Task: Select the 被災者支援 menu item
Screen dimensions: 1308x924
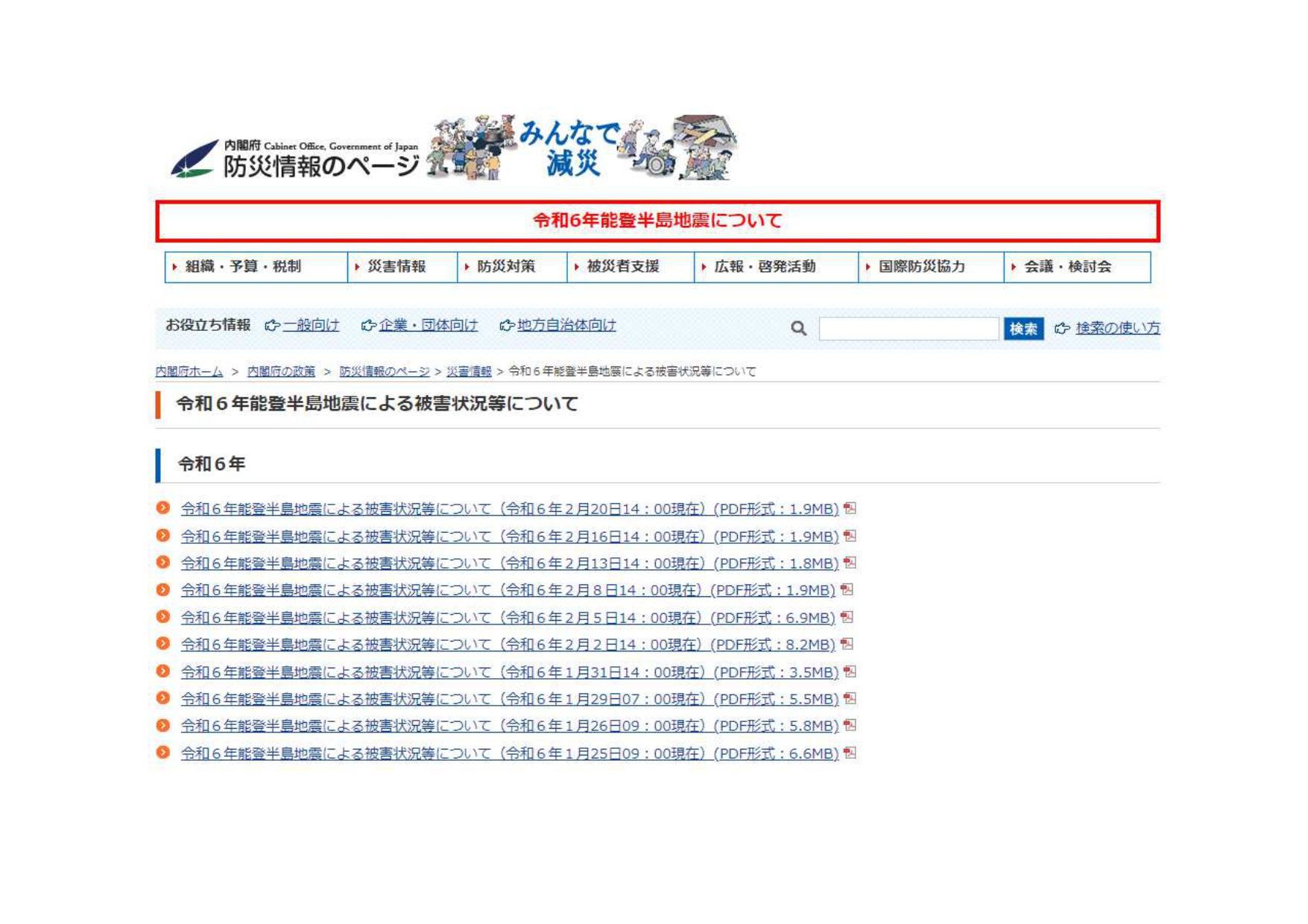Action: pos(631,267)
